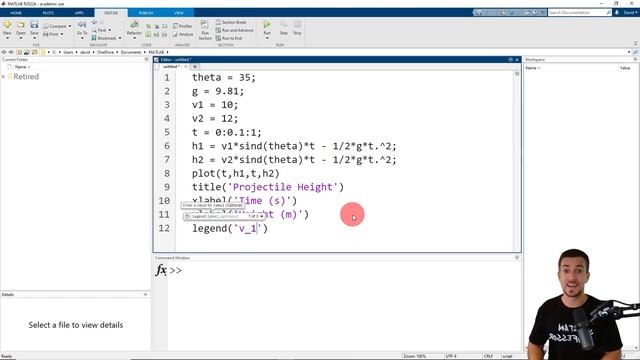Open the Workspace panel actions menu
640x360 pixels.
pos(635,60)
